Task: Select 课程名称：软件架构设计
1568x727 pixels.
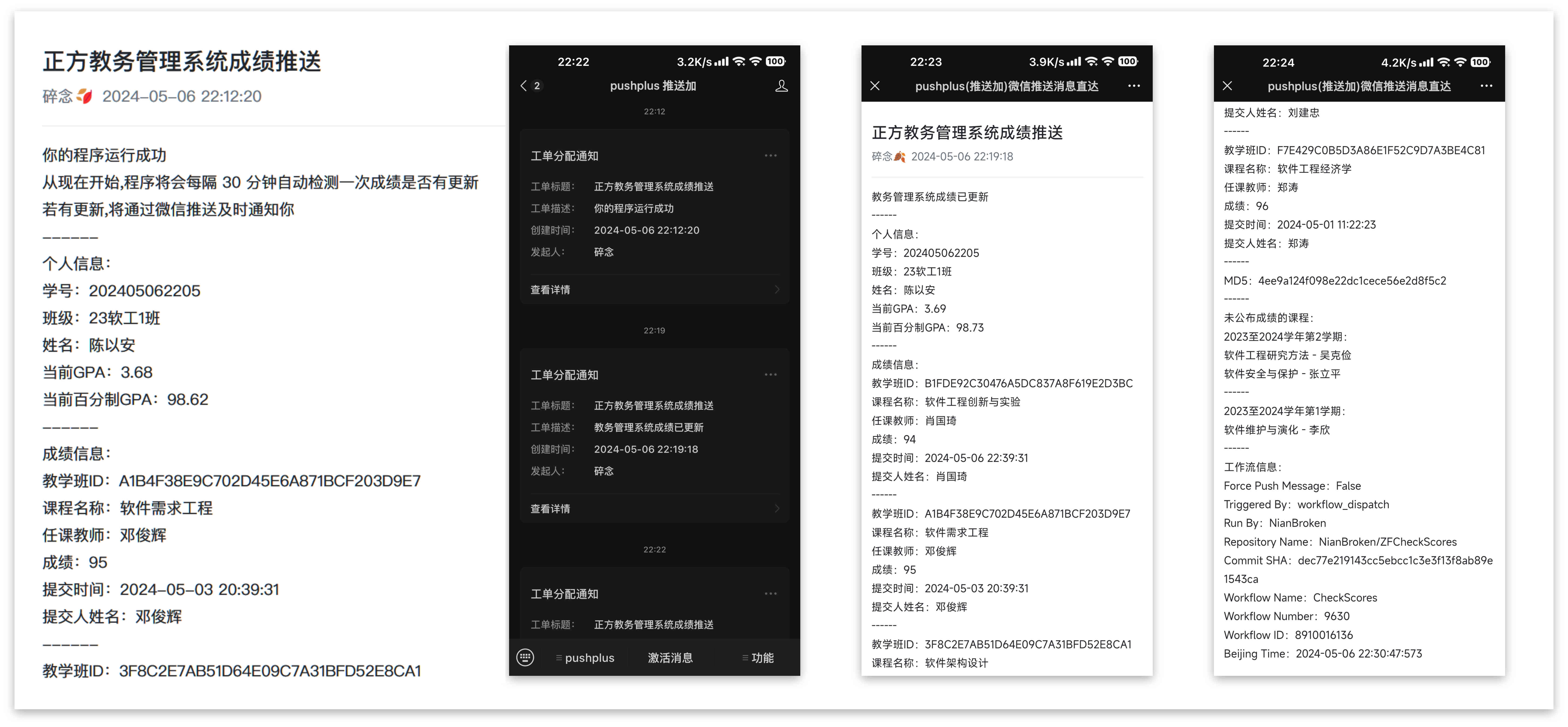Action: point(930,663)
